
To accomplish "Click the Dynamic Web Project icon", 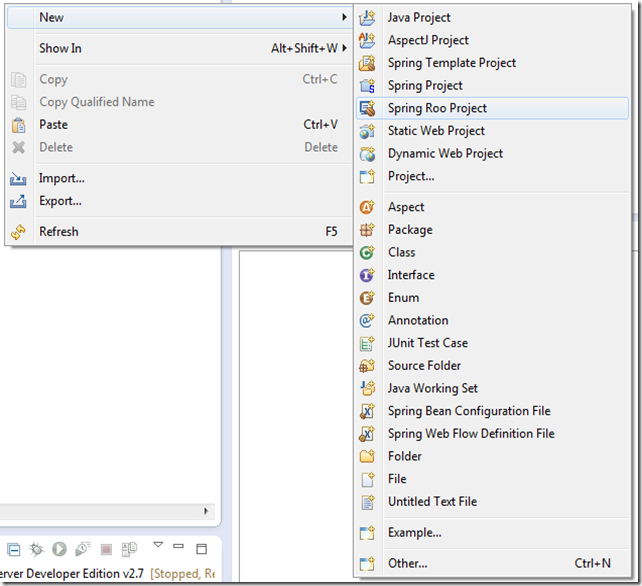I will pos(367,154).
